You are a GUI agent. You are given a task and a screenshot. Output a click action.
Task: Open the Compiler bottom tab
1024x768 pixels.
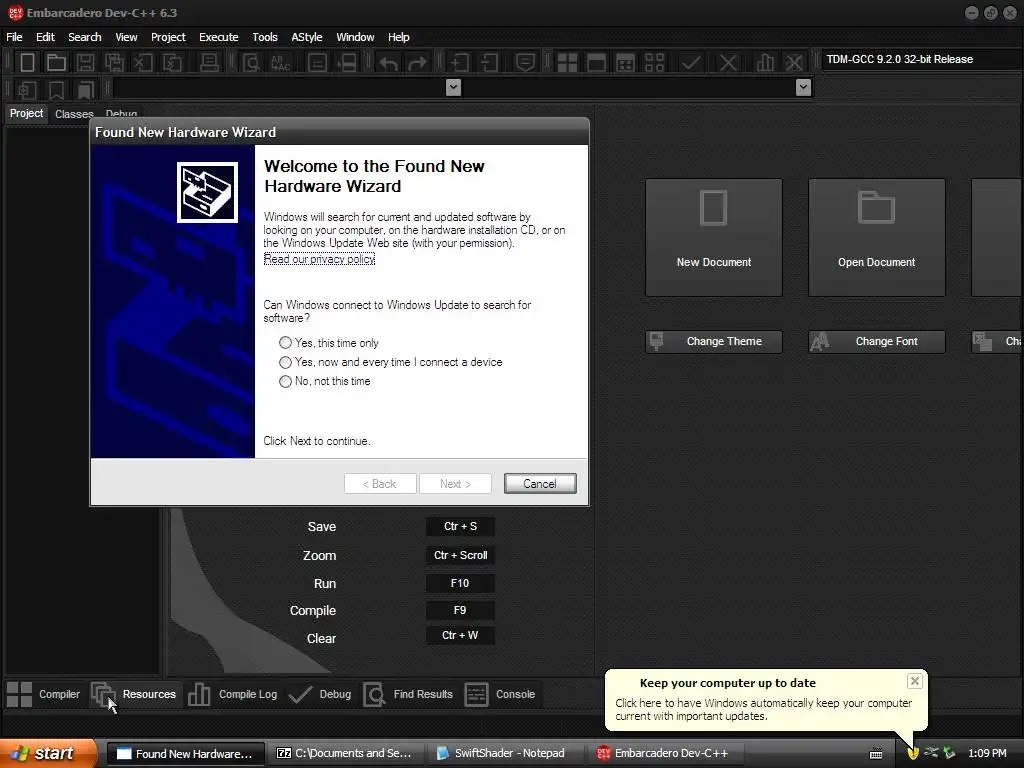(x=43, y=694)
